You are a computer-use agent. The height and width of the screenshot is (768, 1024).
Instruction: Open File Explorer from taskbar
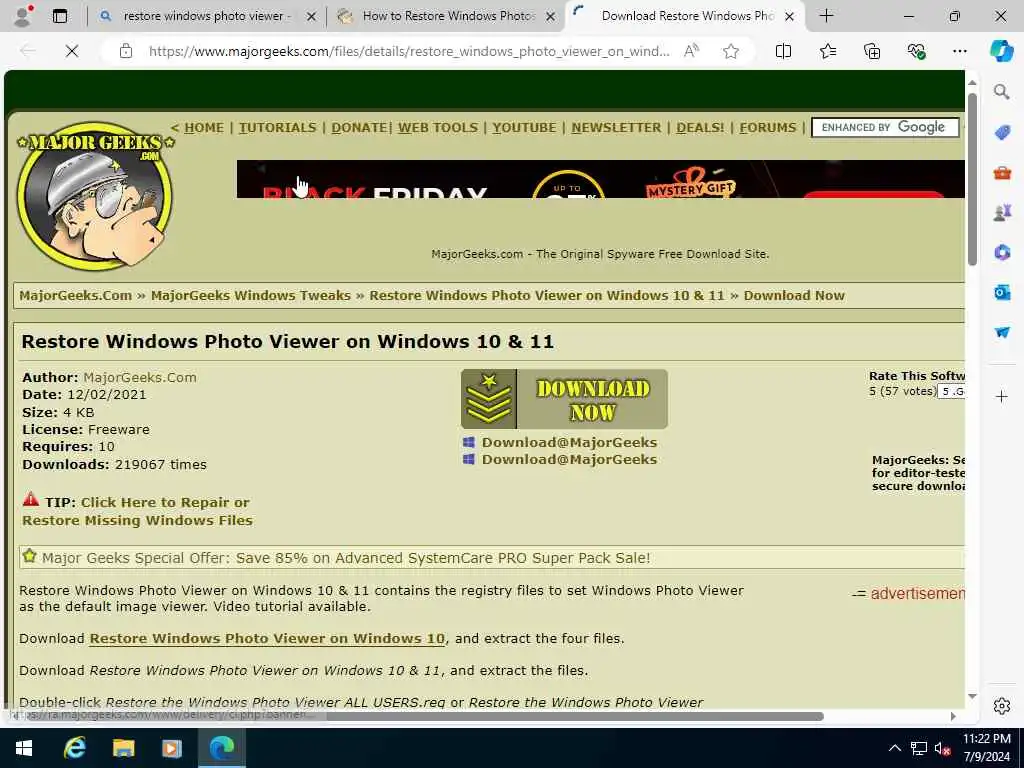click(x=123, y=748)
